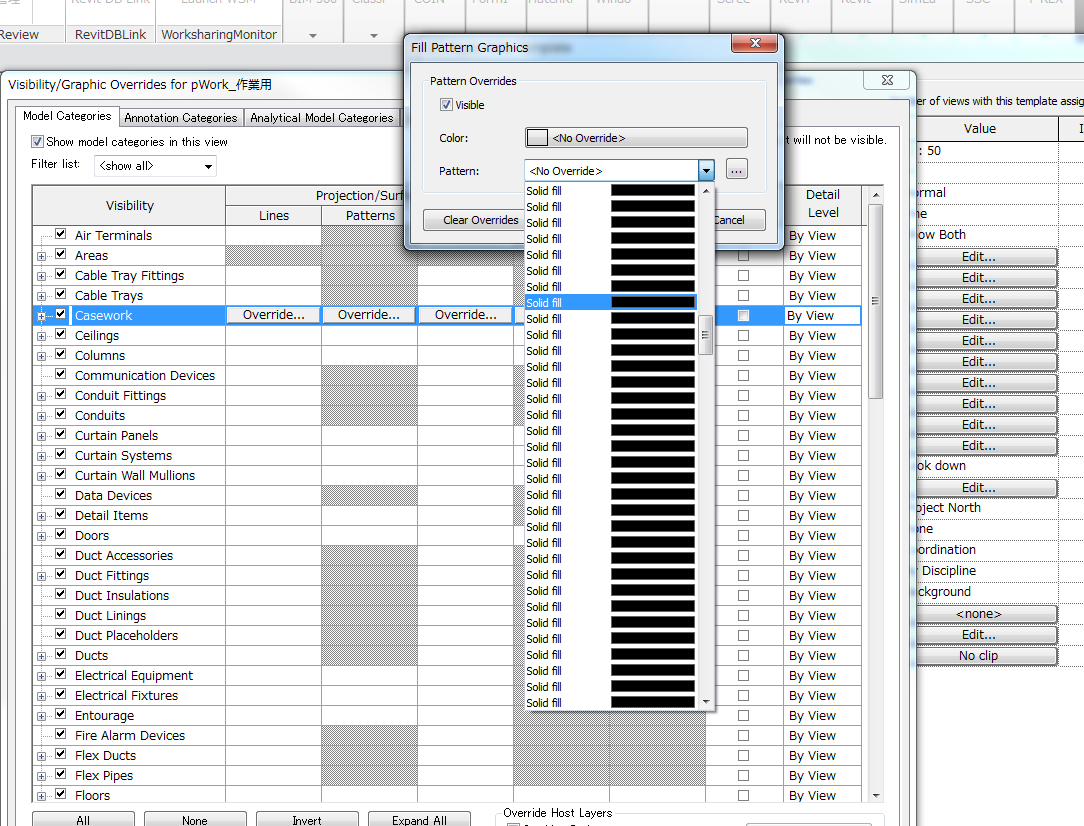Click Override for Casework projection Lines
1084x826 pixels.
273,314
